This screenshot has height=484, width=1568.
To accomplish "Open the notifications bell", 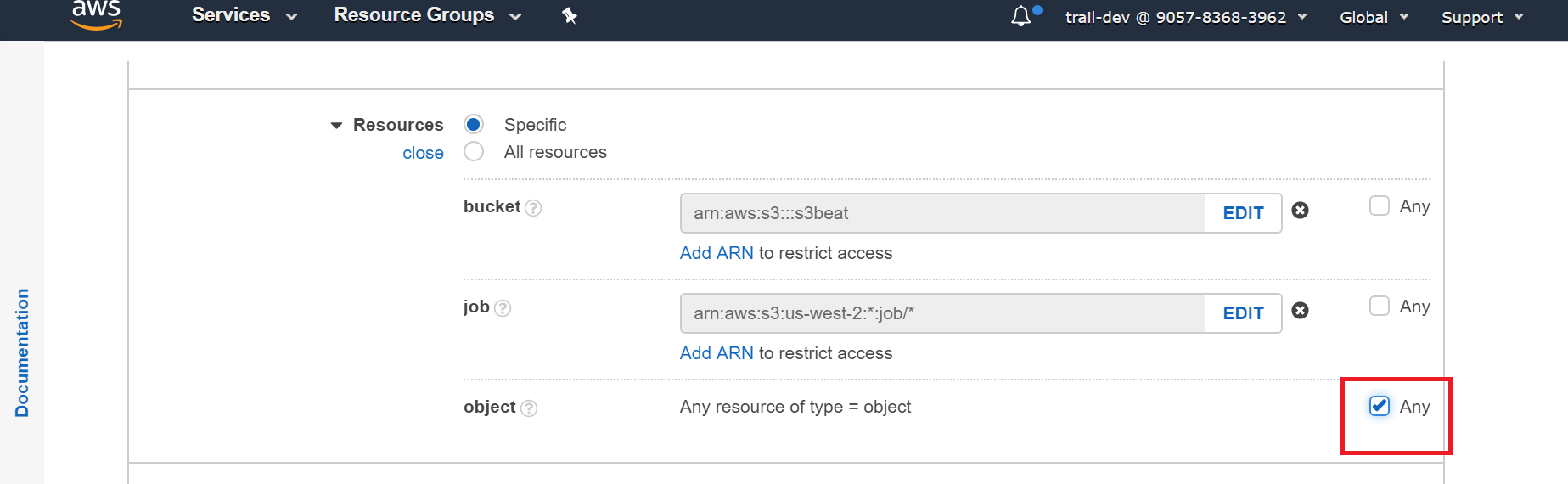I will [1021, 16].
